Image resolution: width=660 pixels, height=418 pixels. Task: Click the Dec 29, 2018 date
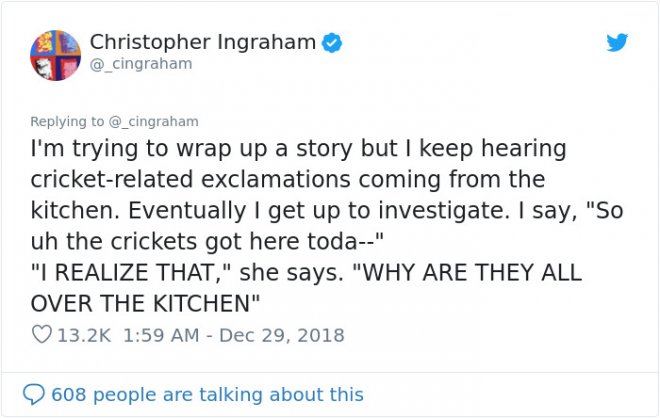282,335
